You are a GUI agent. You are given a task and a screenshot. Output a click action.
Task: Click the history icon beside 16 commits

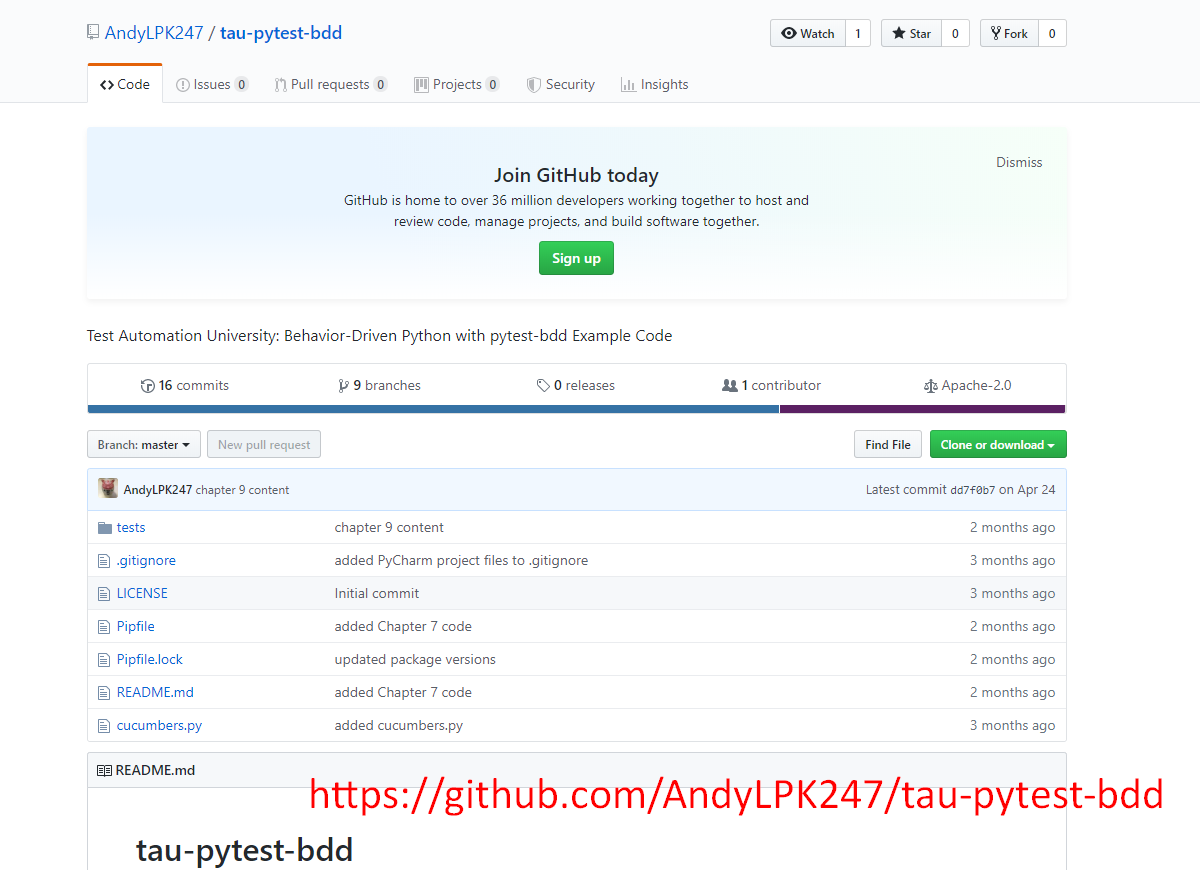click(148, 385)
